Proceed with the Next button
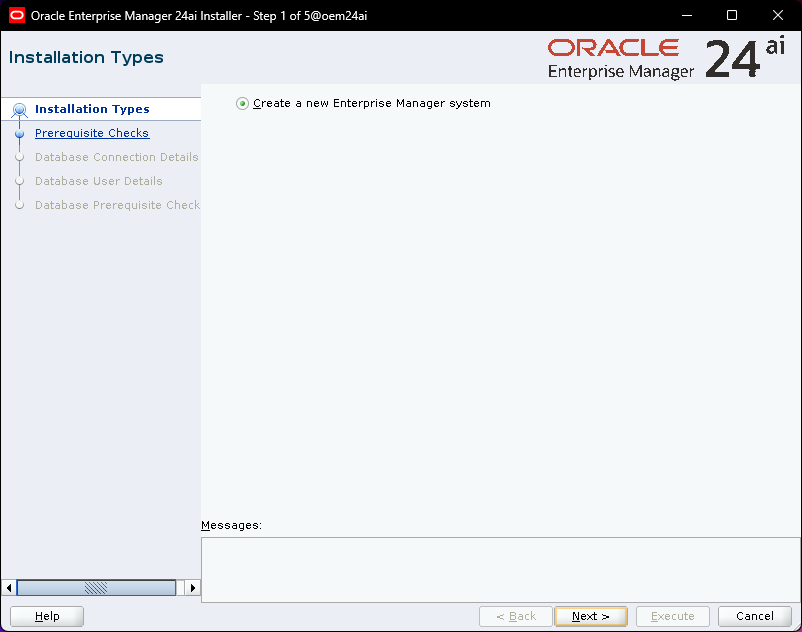The height and width of the screenshot is (632, 802). click(x=591, y=616)
